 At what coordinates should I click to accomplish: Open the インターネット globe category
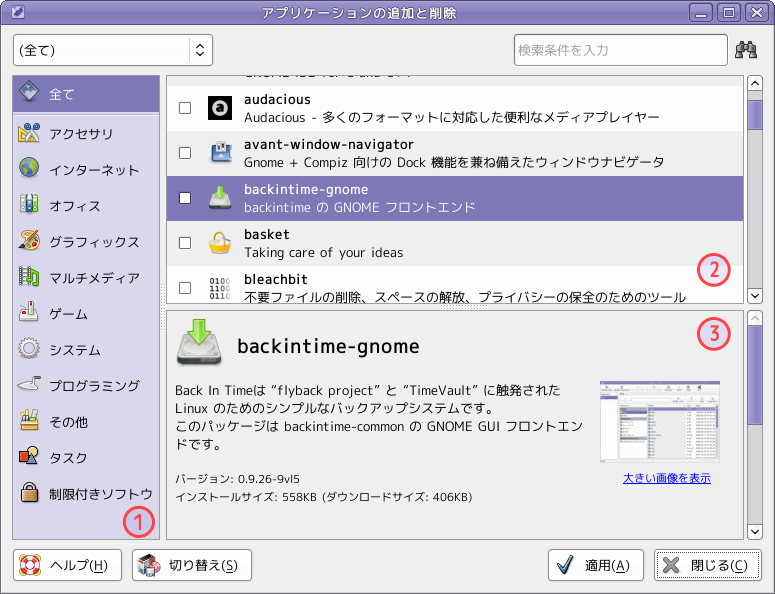coord(29,168)
